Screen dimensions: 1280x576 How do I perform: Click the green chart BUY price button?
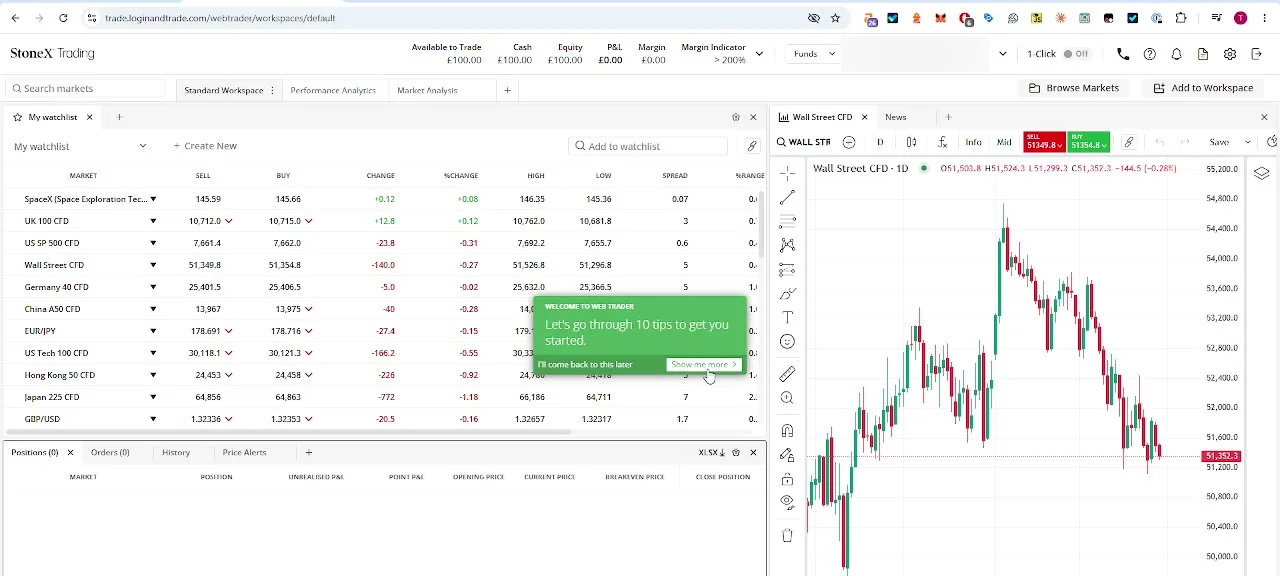(1089, 142)
